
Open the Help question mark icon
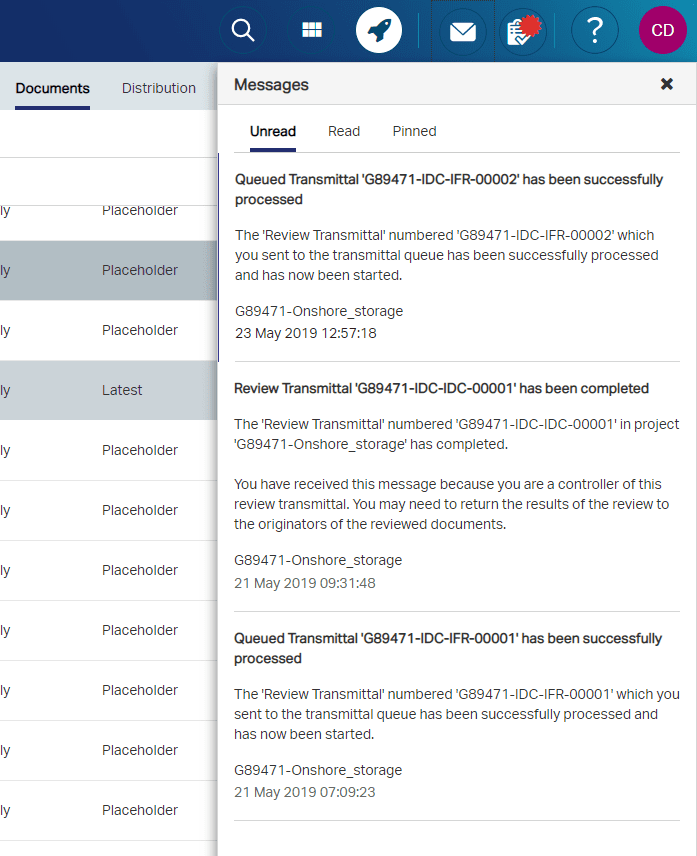[x=594, y=30]
